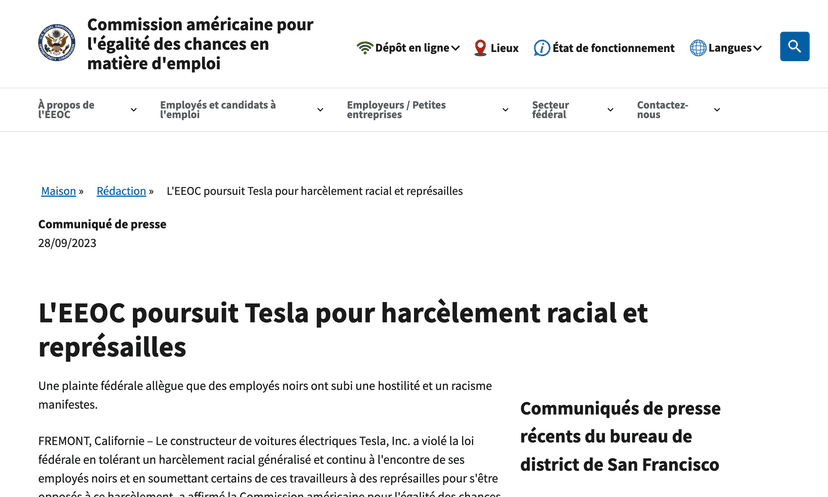Click the paragraph starting FREMONT, Californie

tap(269, 467)
